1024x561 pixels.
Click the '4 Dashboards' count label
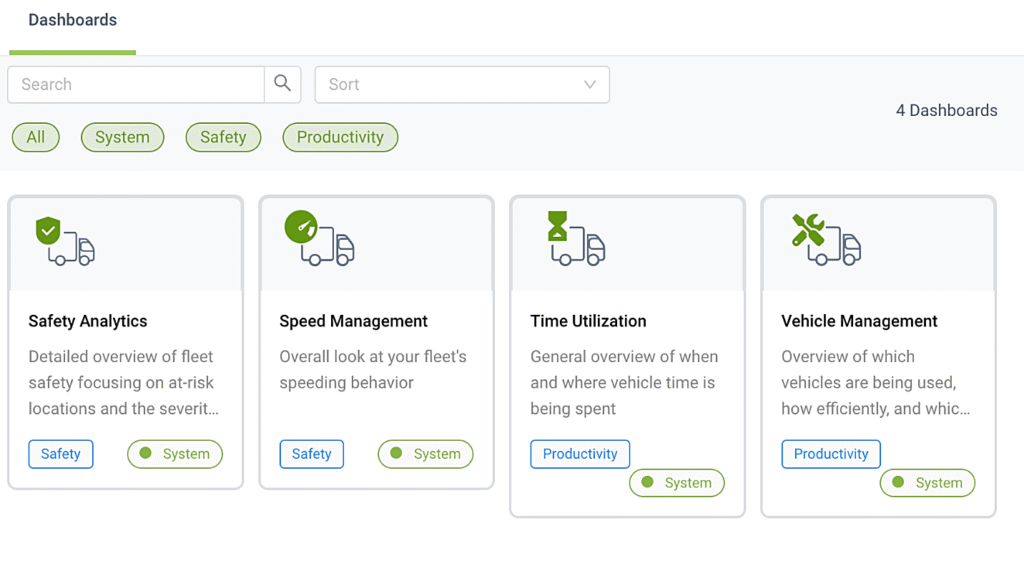coord(946,110)
